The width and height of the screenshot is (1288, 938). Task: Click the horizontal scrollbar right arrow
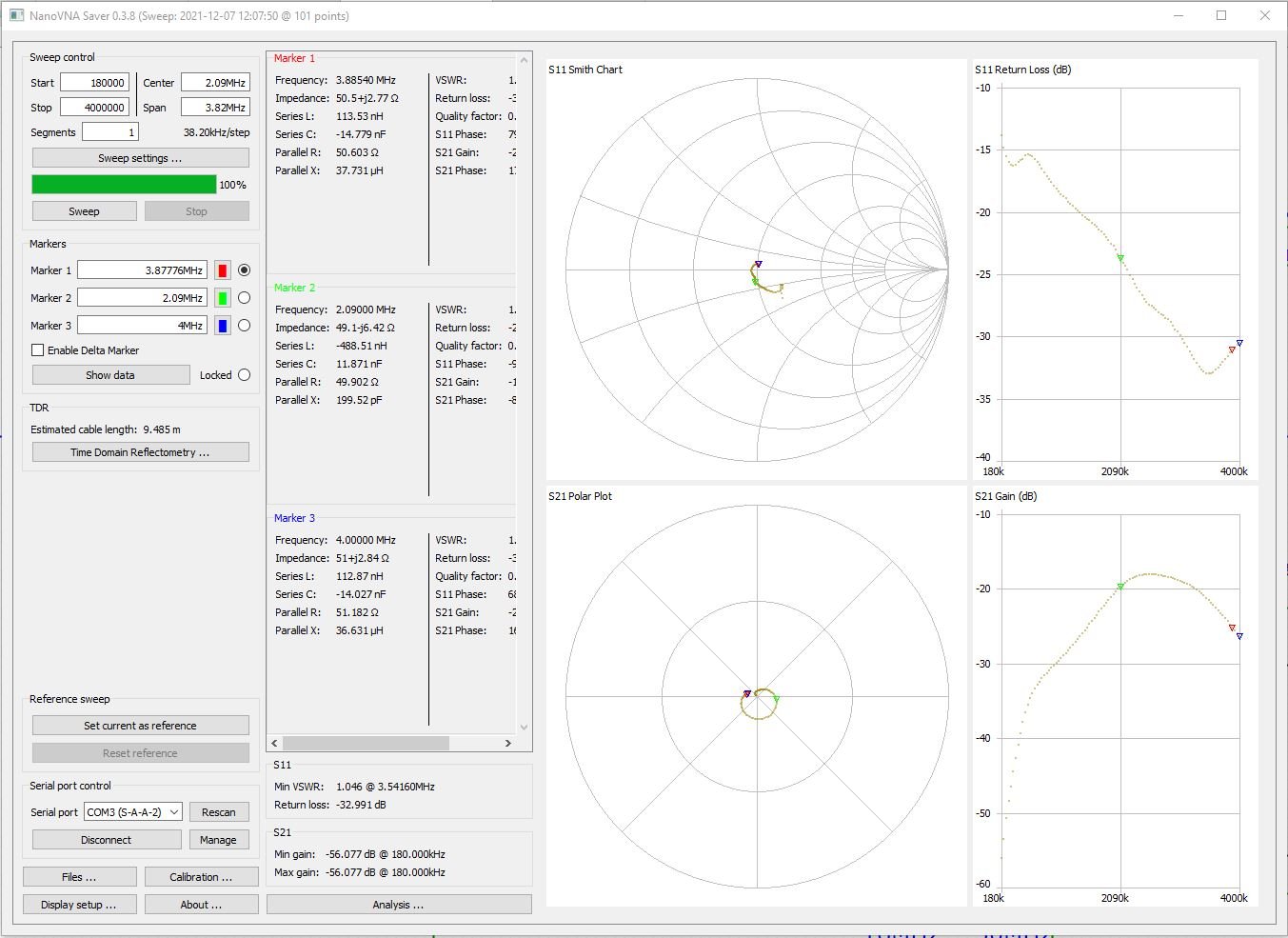pyautogui.click(x=508, y=743)
